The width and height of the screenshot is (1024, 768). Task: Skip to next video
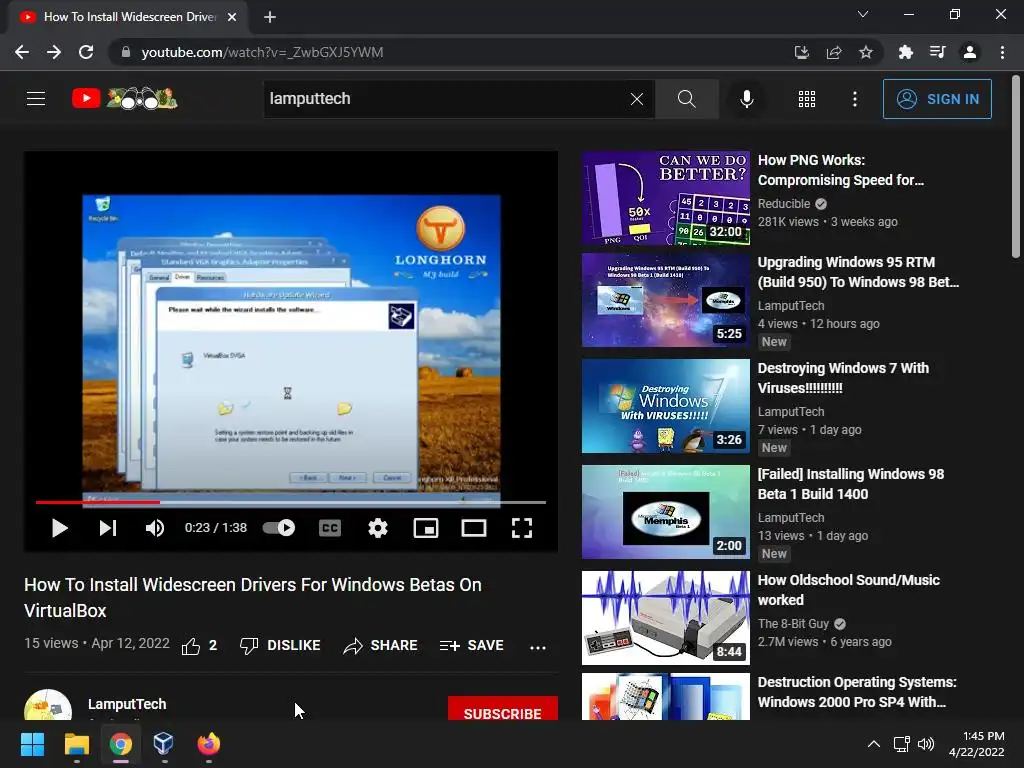(108, 528)
